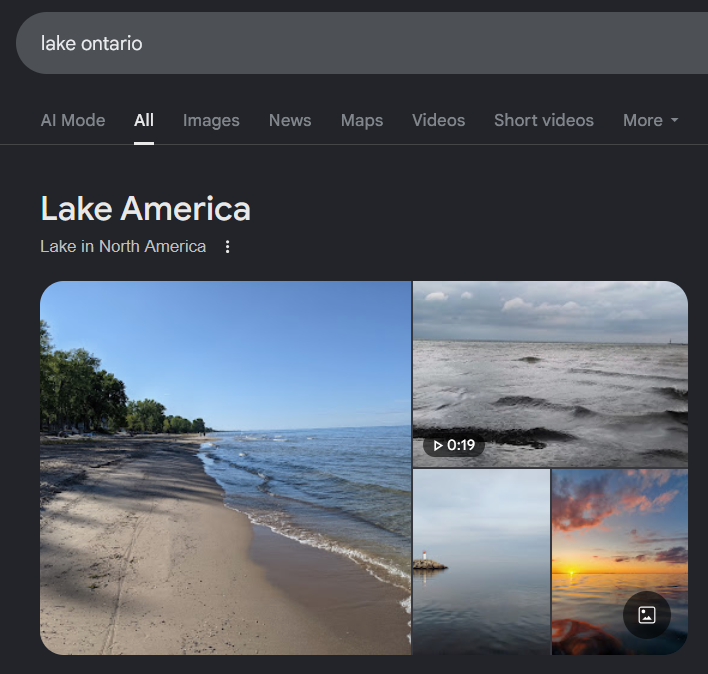Click the Lake America heading
Image resolution: width=708 pixels, height=674 pixels.
145,209
